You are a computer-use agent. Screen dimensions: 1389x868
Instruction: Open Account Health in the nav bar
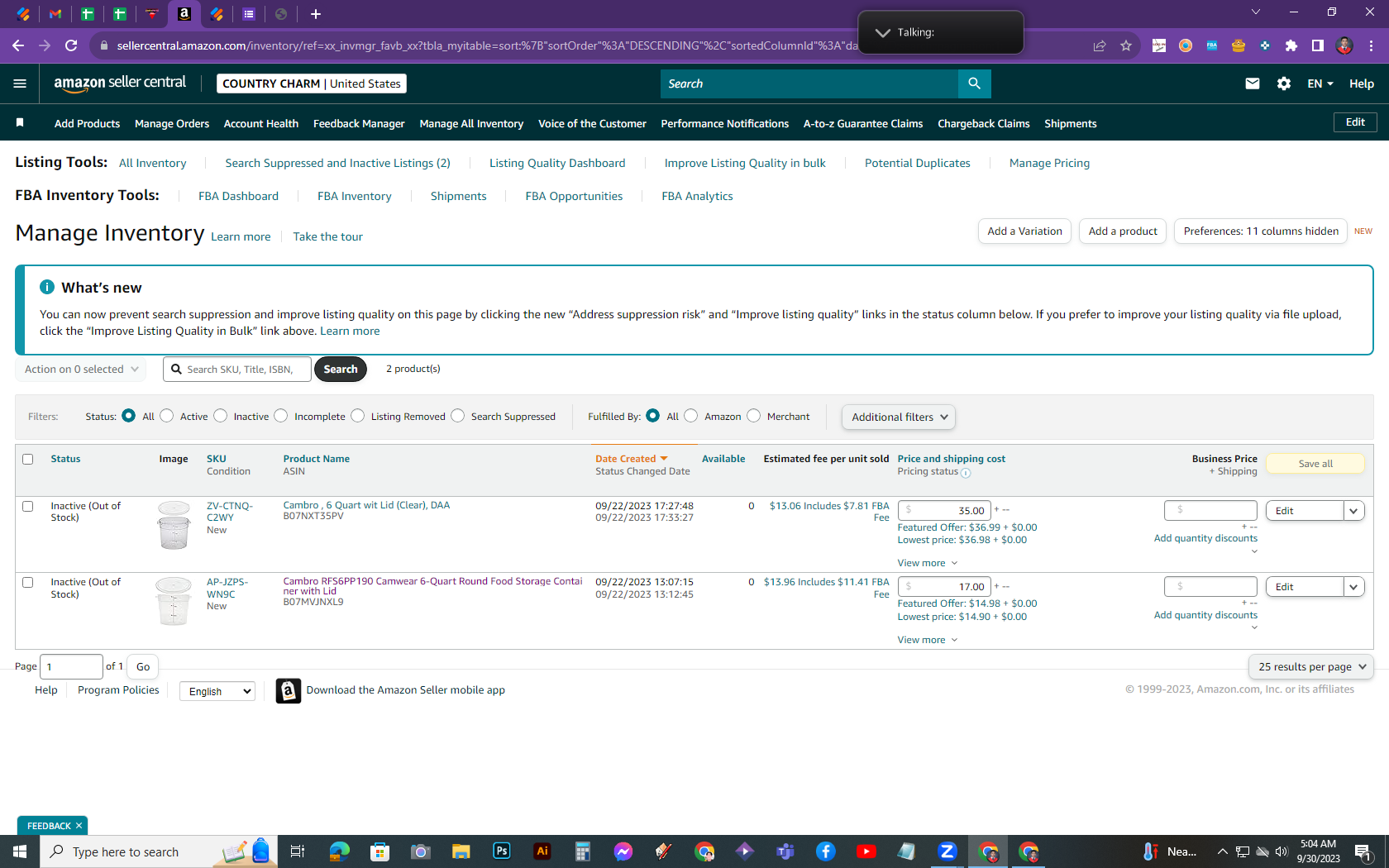coord(261,123)
